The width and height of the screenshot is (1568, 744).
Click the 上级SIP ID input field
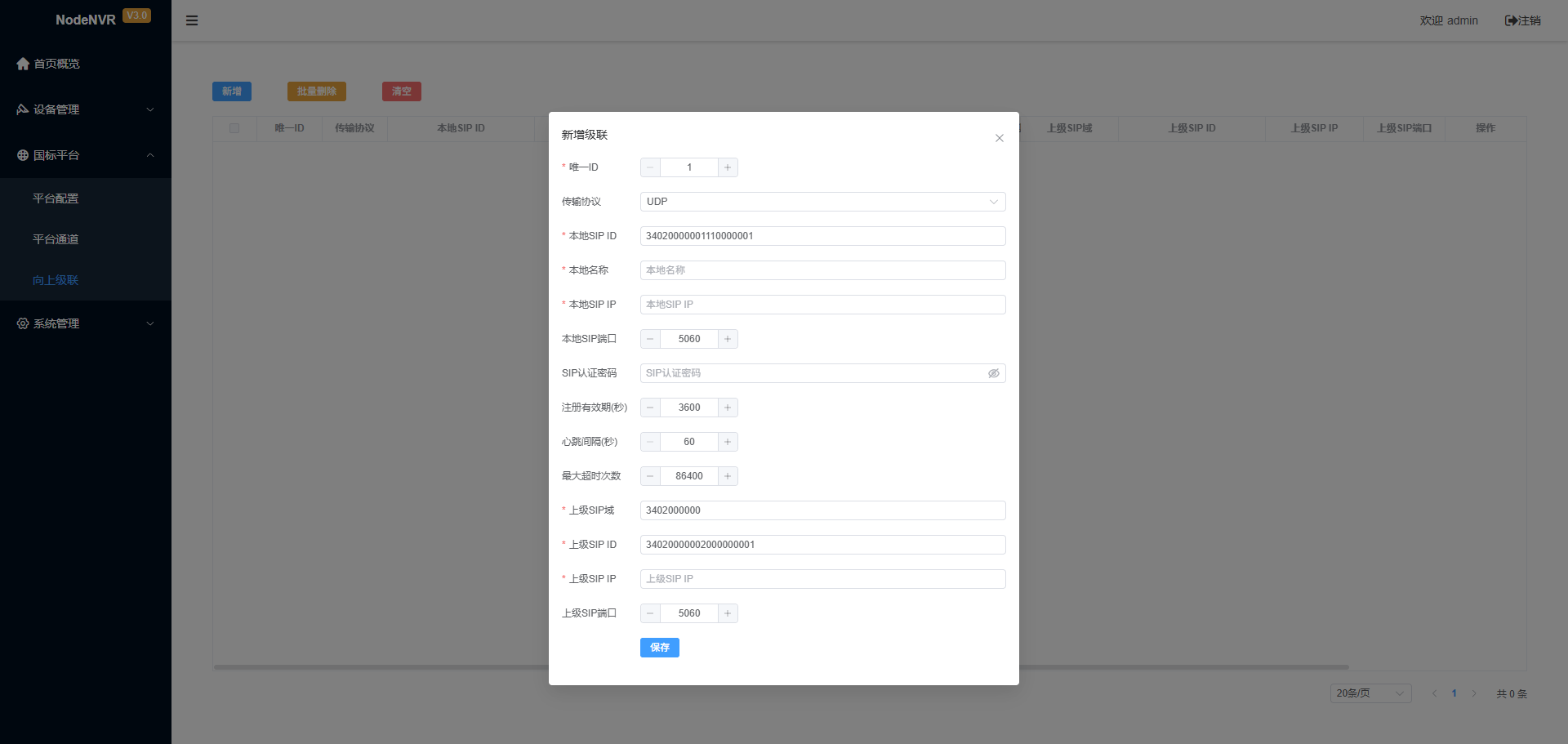tap(823, 545)
